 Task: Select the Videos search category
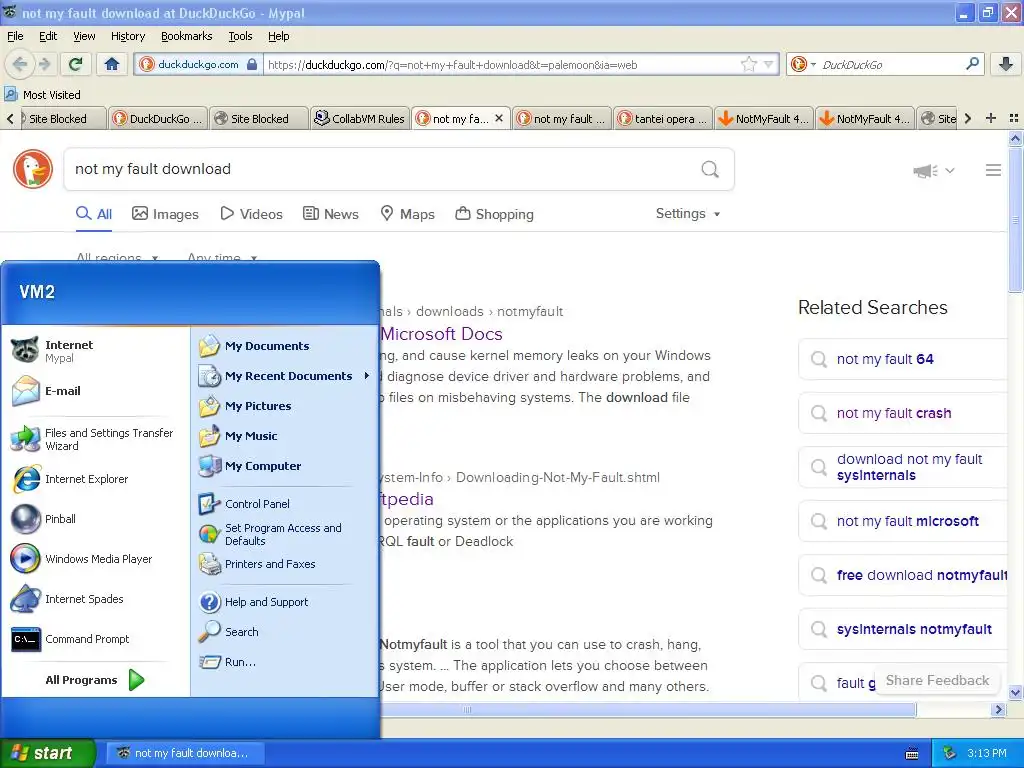point(251,214)
